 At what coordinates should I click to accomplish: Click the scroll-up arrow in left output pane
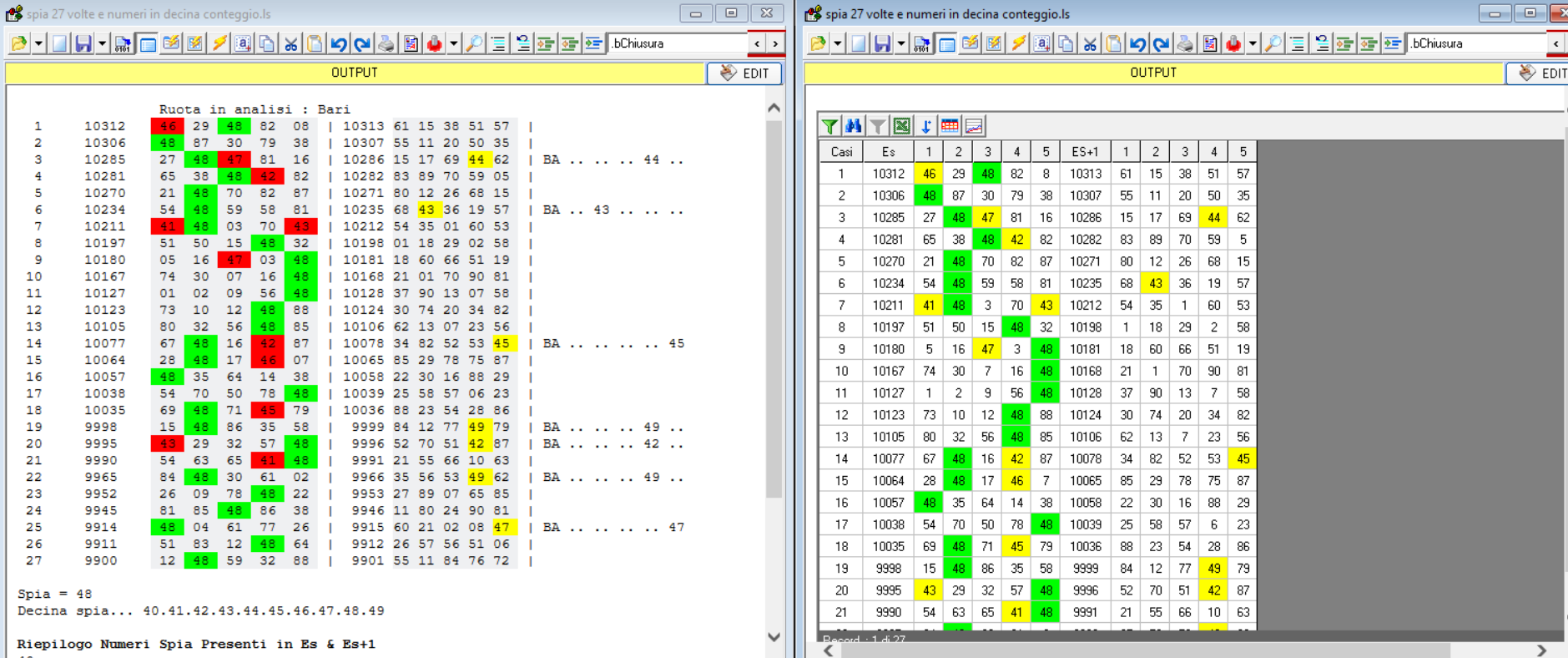pos(774,108)
